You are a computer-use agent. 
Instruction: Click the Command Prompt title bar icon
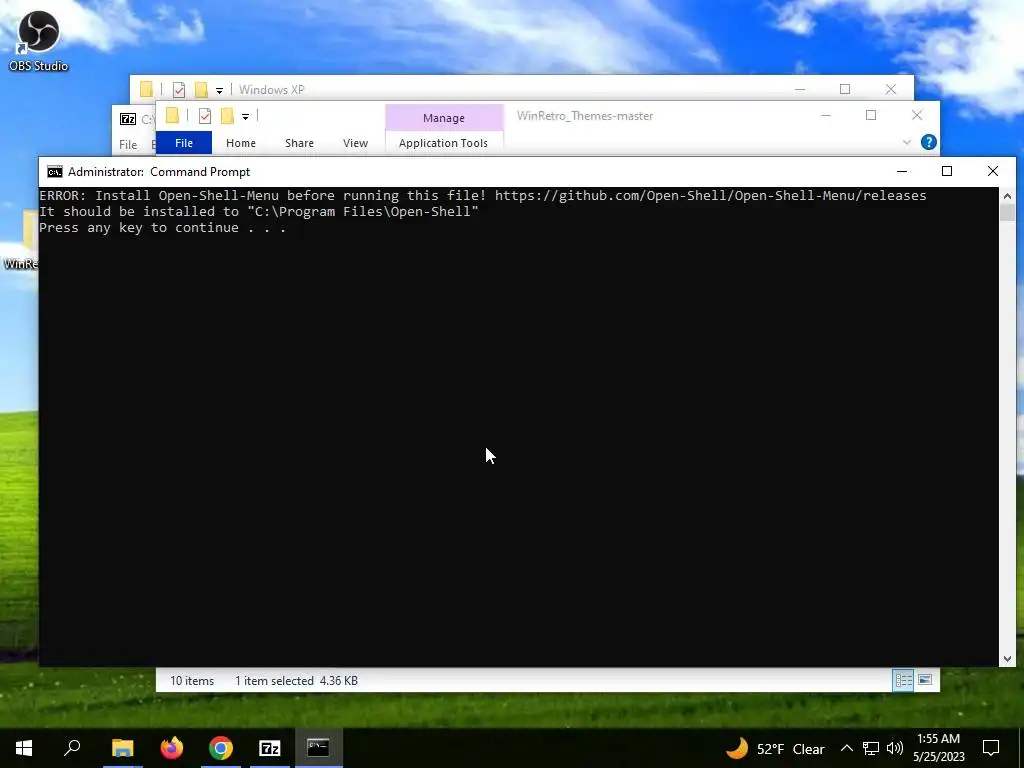pyautogui.click(x=55, y=172)
